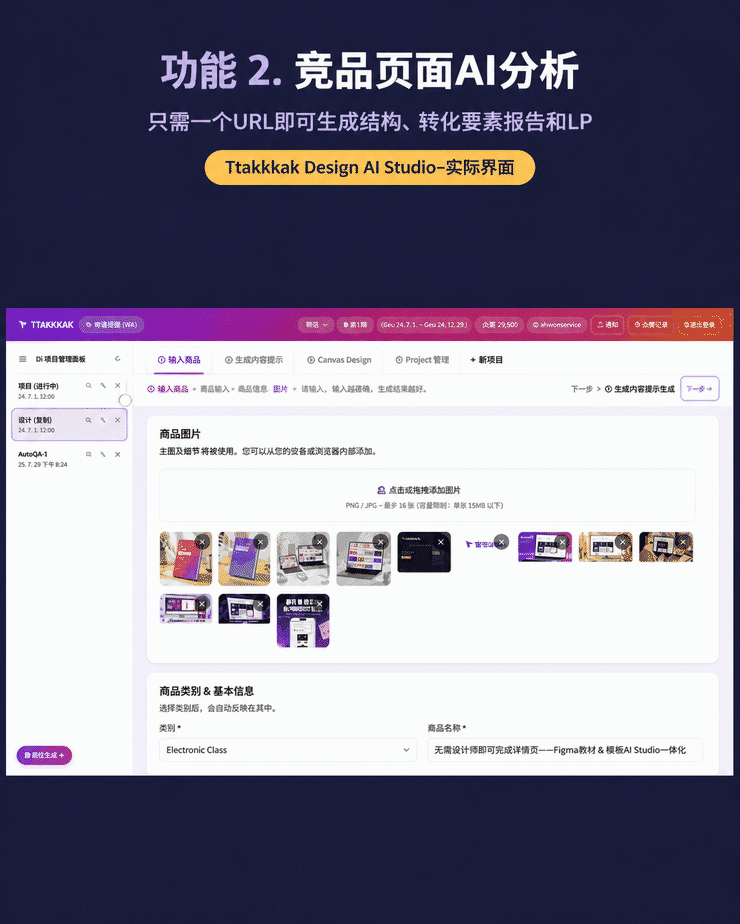
Task: Open the Project 管理 tab
Action: click(422, 359)
